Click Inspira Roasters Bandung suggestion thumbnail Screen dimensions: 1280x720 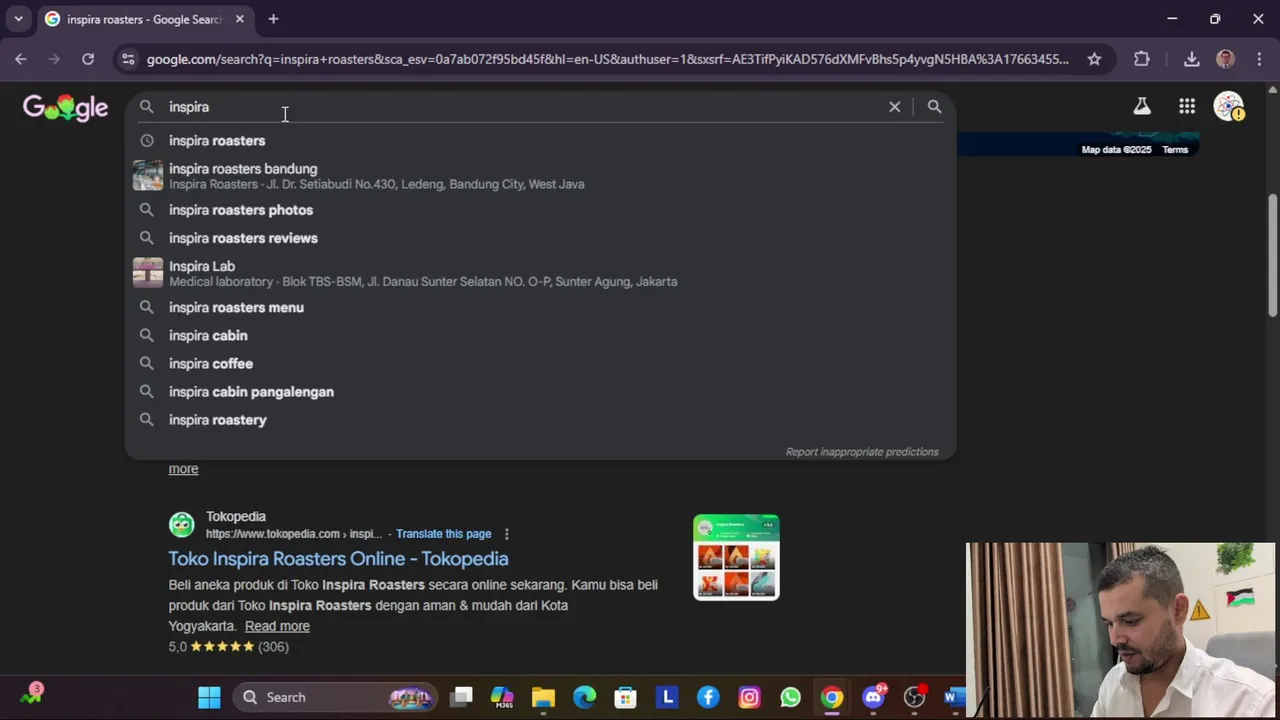(x=148, y=175)
